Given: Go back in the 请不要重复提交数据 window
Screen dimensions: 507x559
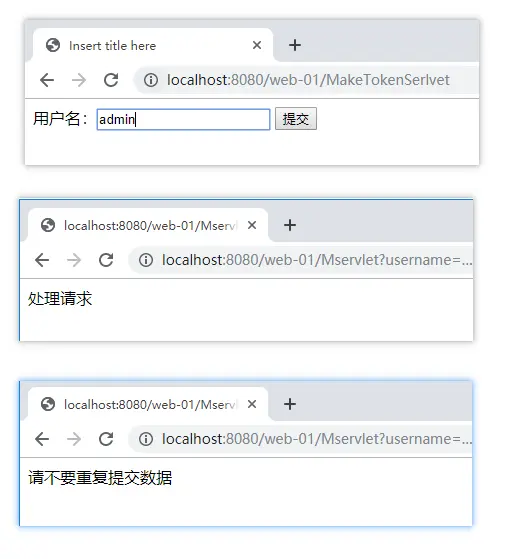Looking at the screenshot, I should (42, 439).
